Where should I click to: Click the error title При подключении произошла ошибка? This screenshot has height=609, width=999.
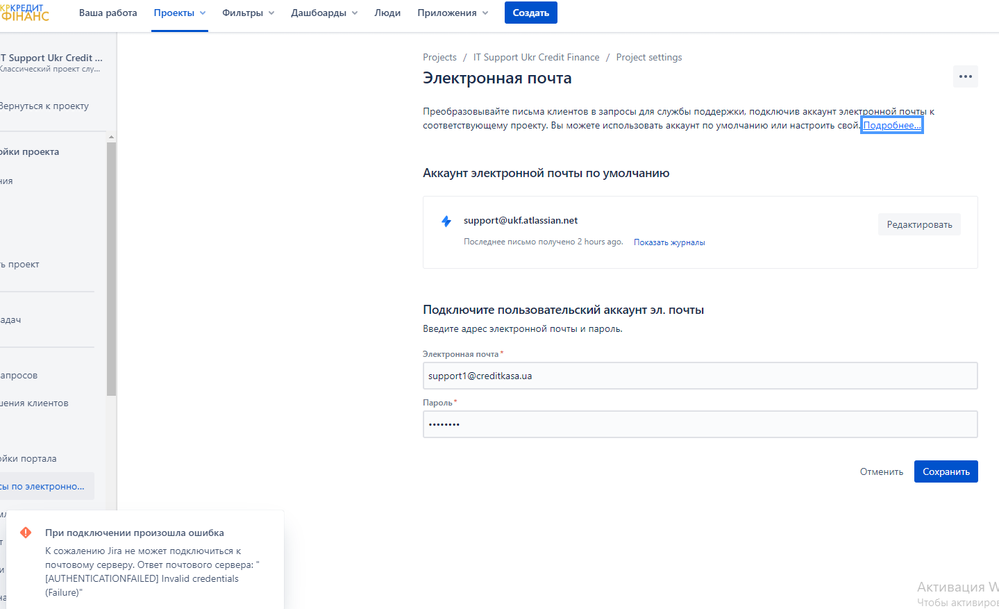pos(134,533)
